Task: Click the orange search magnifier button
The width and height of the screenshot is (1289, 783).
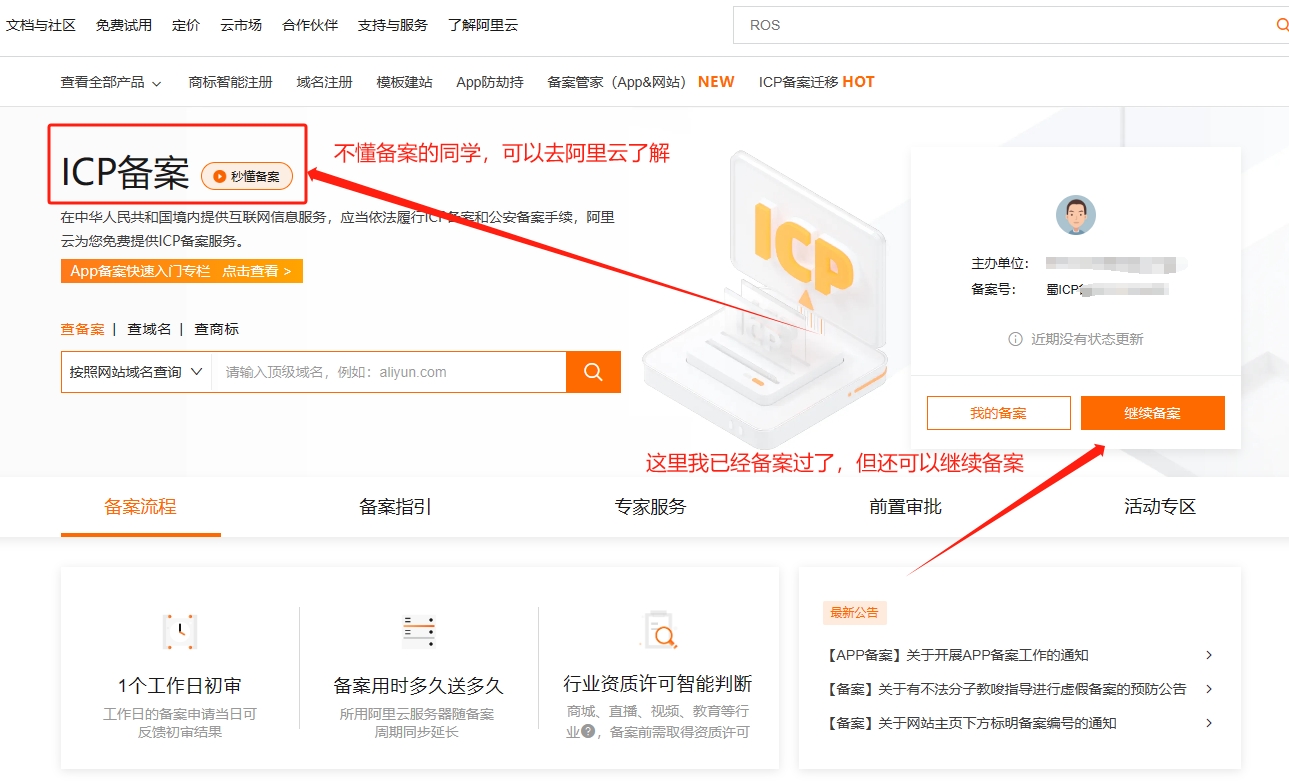Action: coord(593,372)
